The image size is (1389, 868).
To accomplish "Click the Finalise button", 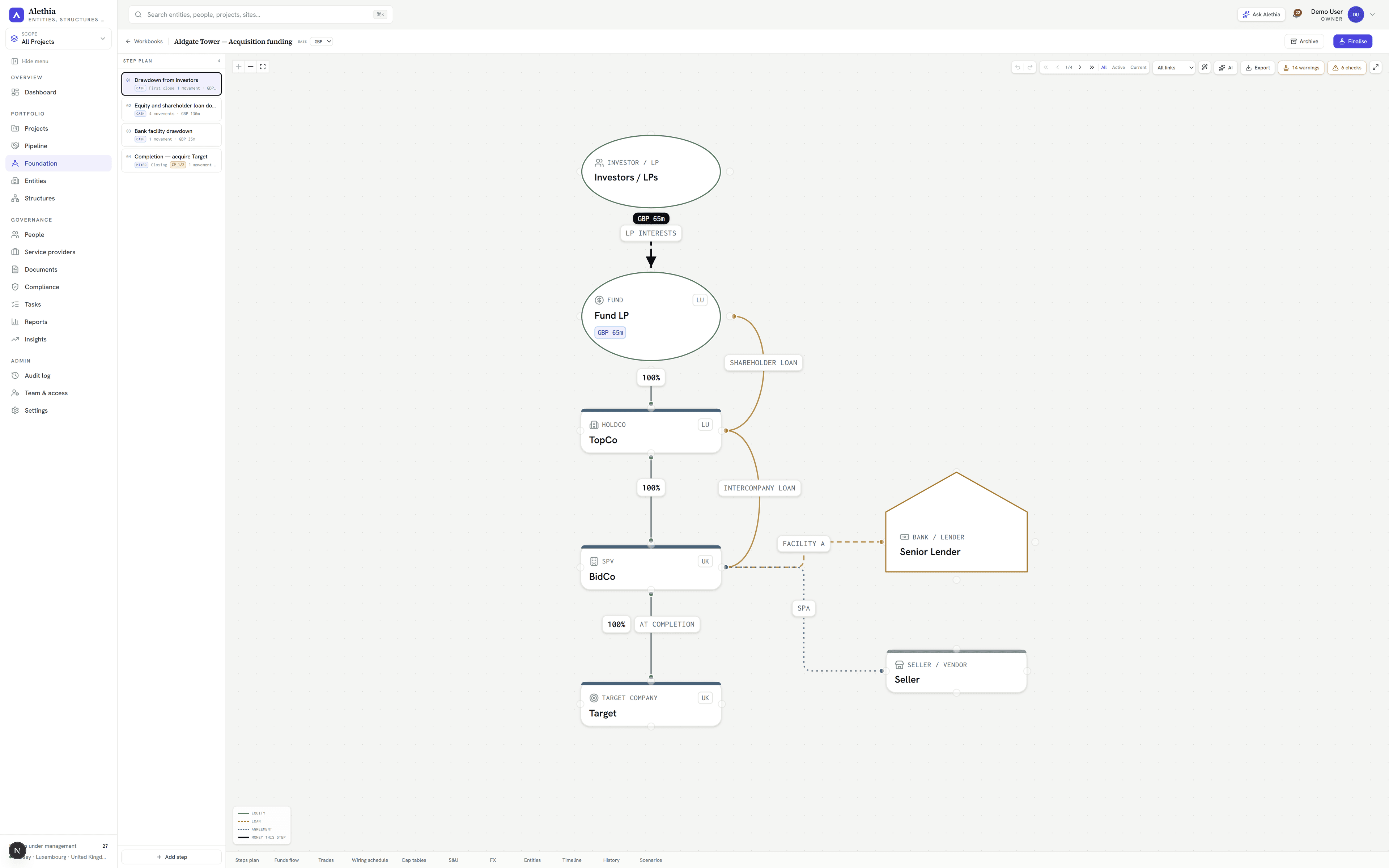I will point(1353,41).
